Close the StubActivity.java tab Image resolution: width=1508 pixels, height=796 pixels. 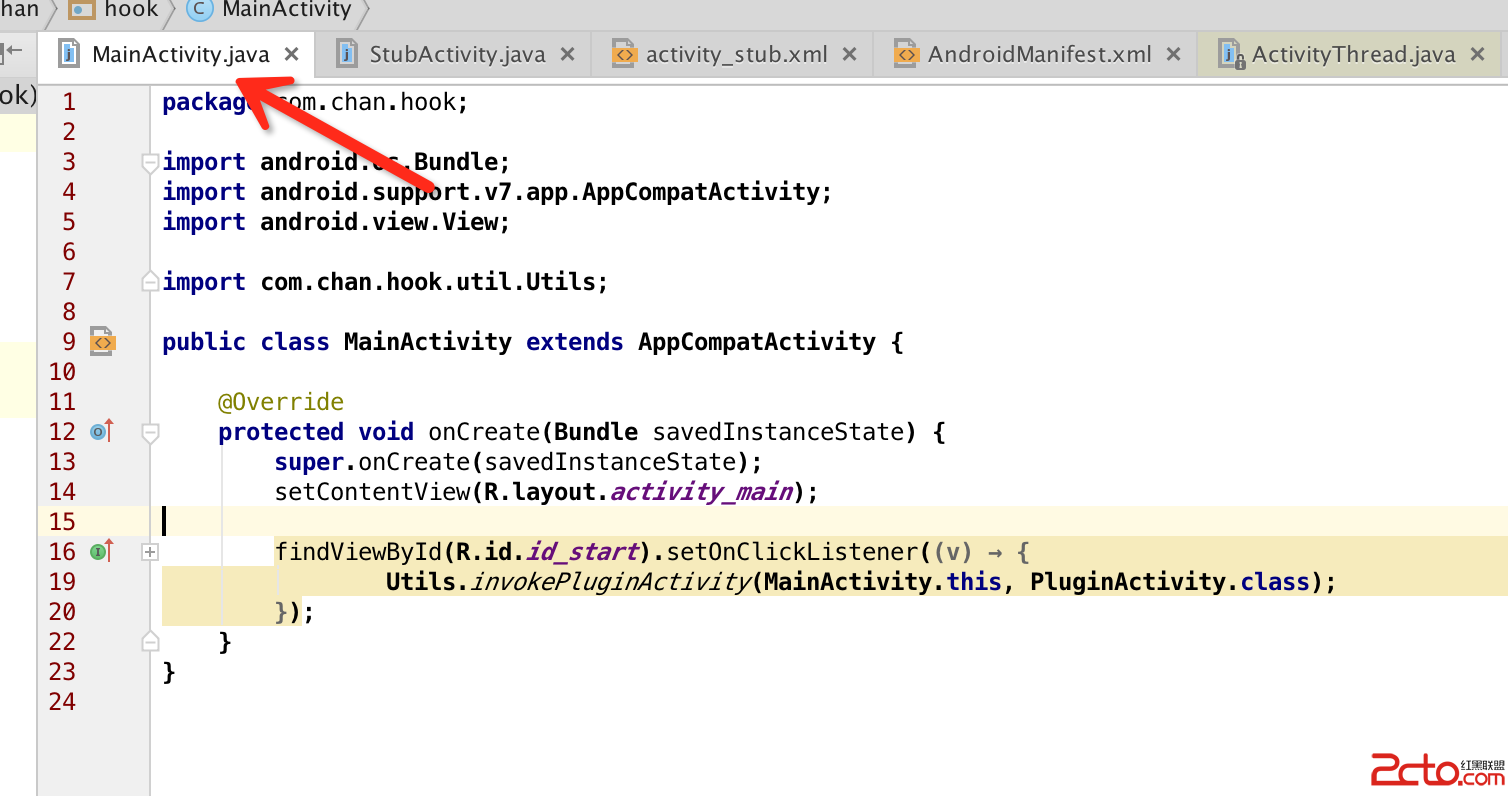(567, 54)
